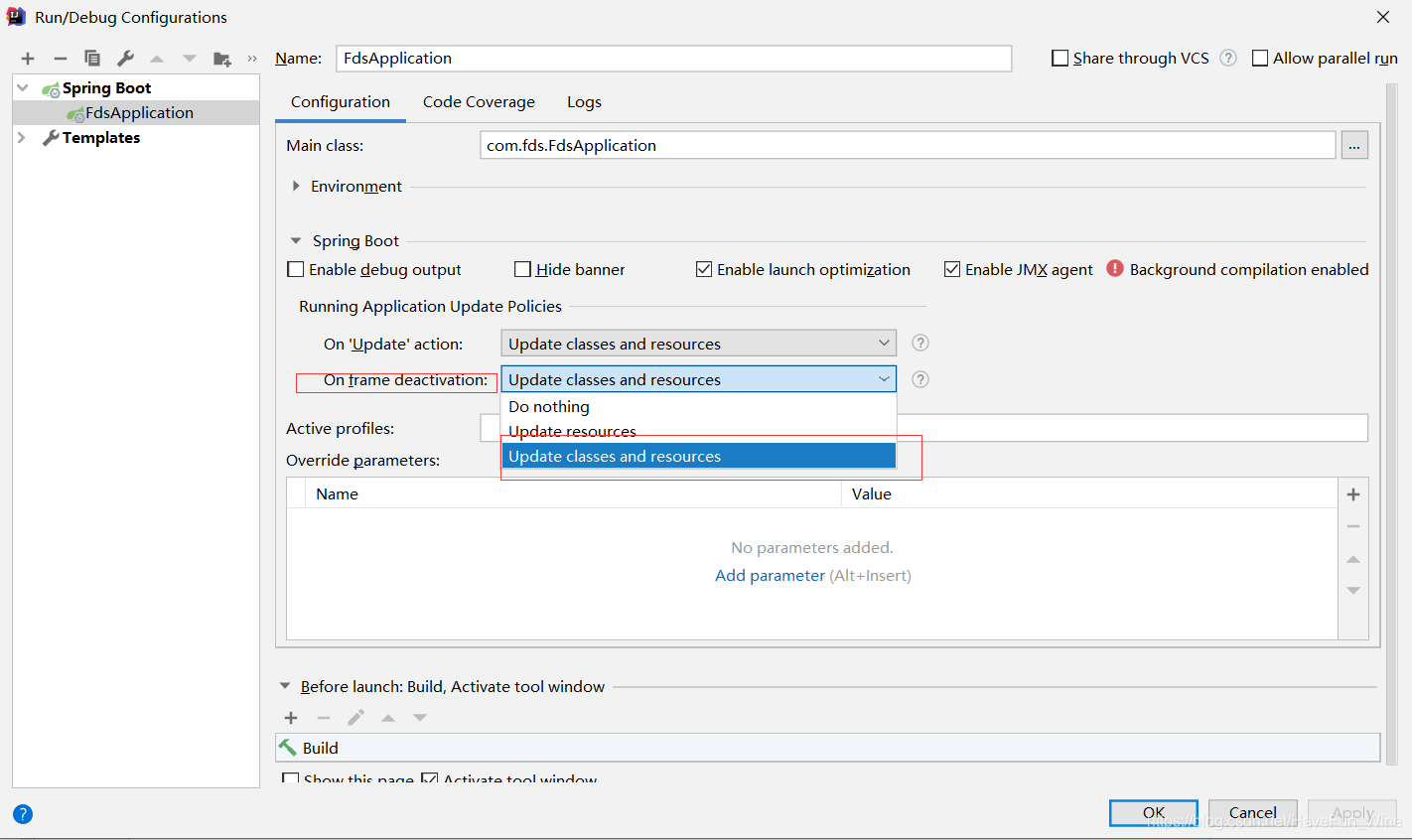Choose Do nothing from dropdown list
The image size is (1412, 840).
[x=699, y=407]
